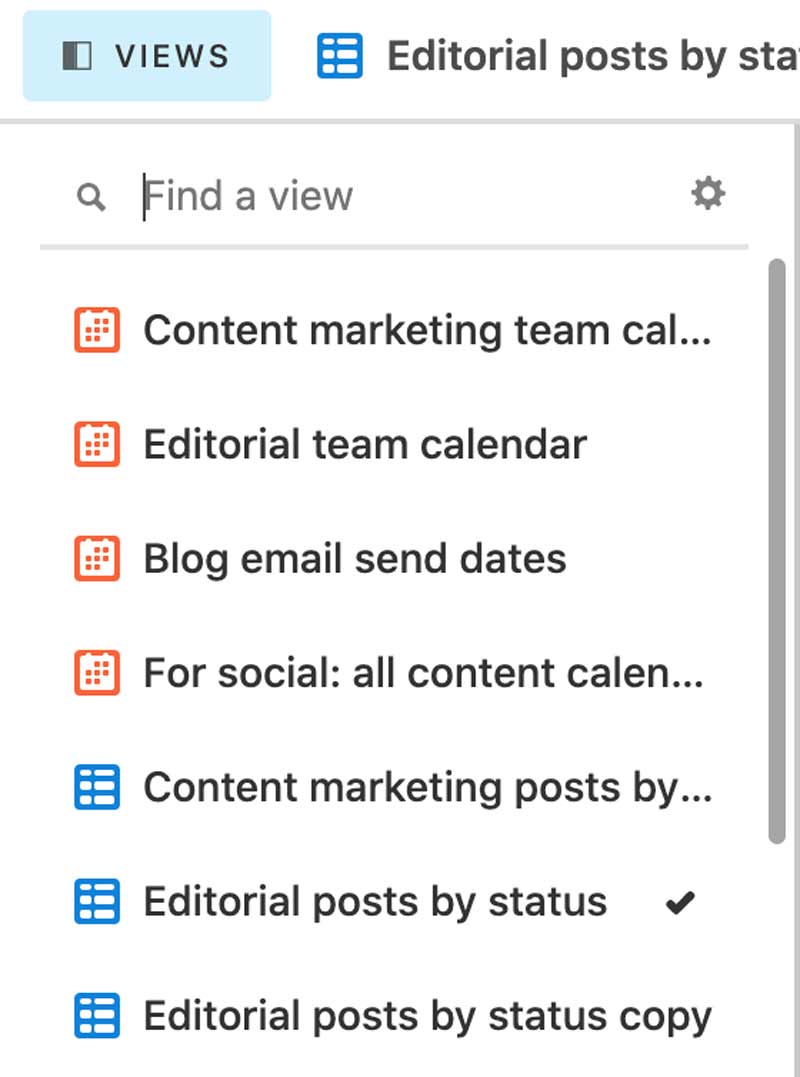The width and height of the screenshot is (800, 1077).
Task: Click the calendar icon for Blog email send dates
Action: (97, 558)
